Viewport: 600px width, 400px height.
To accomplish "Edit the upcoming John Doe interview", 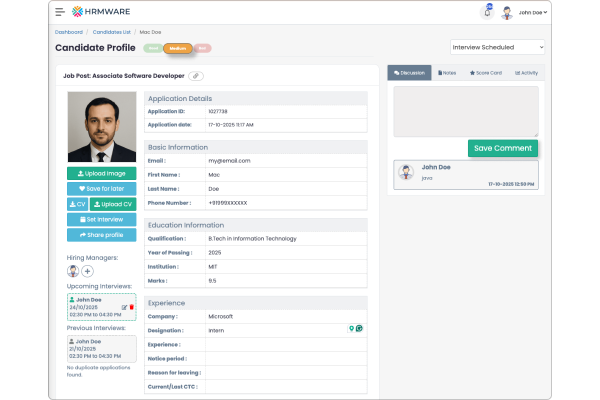I will [124, 307].
